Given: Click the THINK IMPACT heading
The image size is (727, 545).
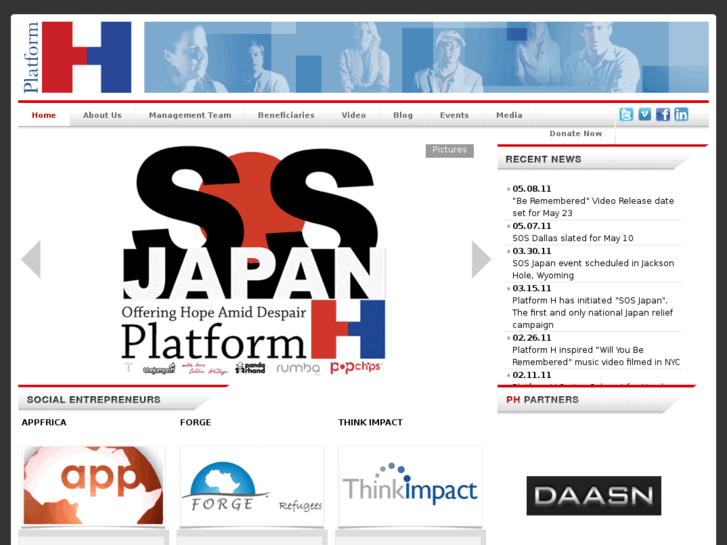Looking at the screenshot, I should click(370, 423).
